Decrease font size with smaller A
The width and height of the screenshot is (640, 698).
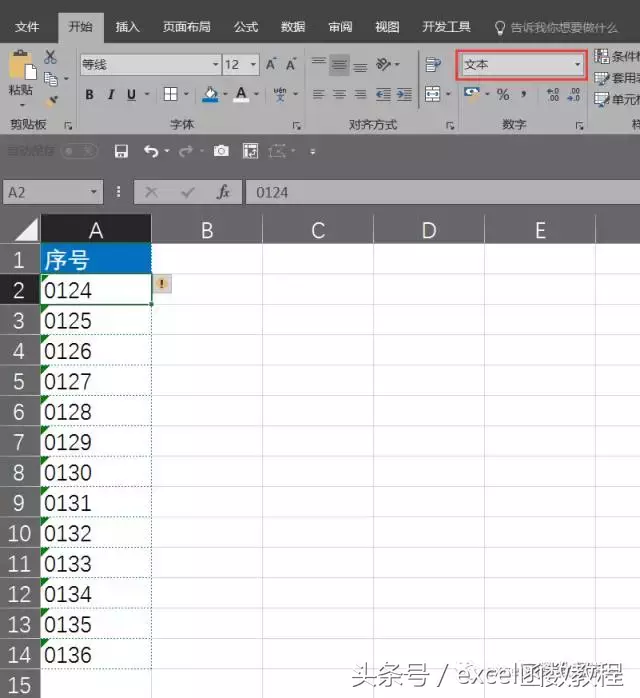point(291,64)
